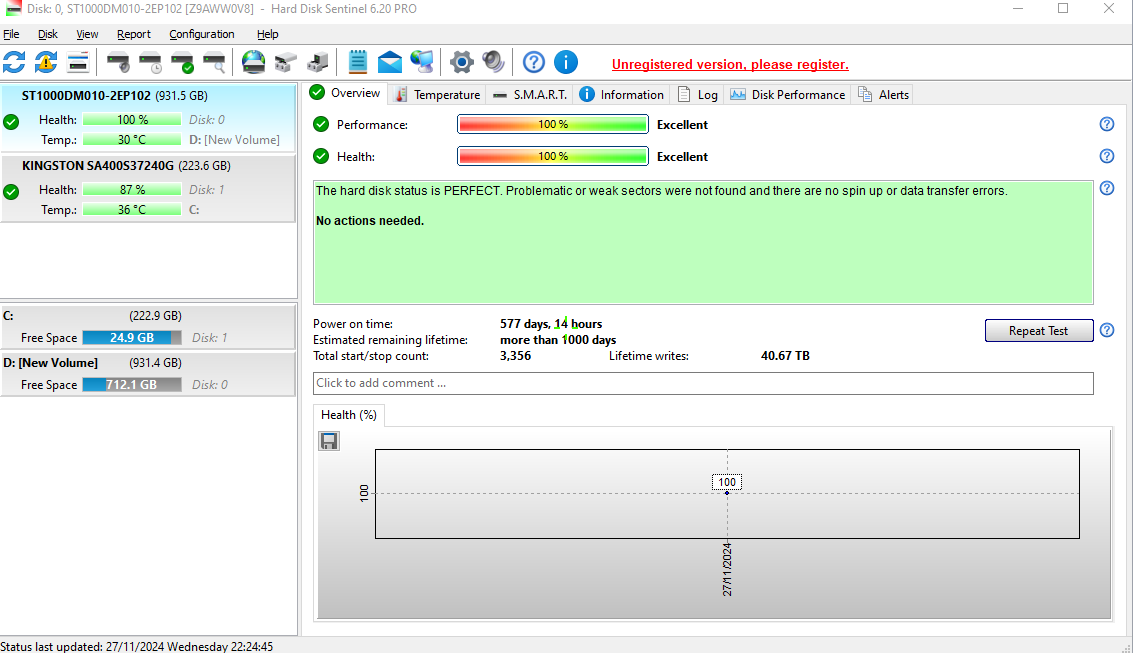Select the C: partition entry
Image resolution: width=1133 pixels, height=653 pixels.
(x=148, y=327)
